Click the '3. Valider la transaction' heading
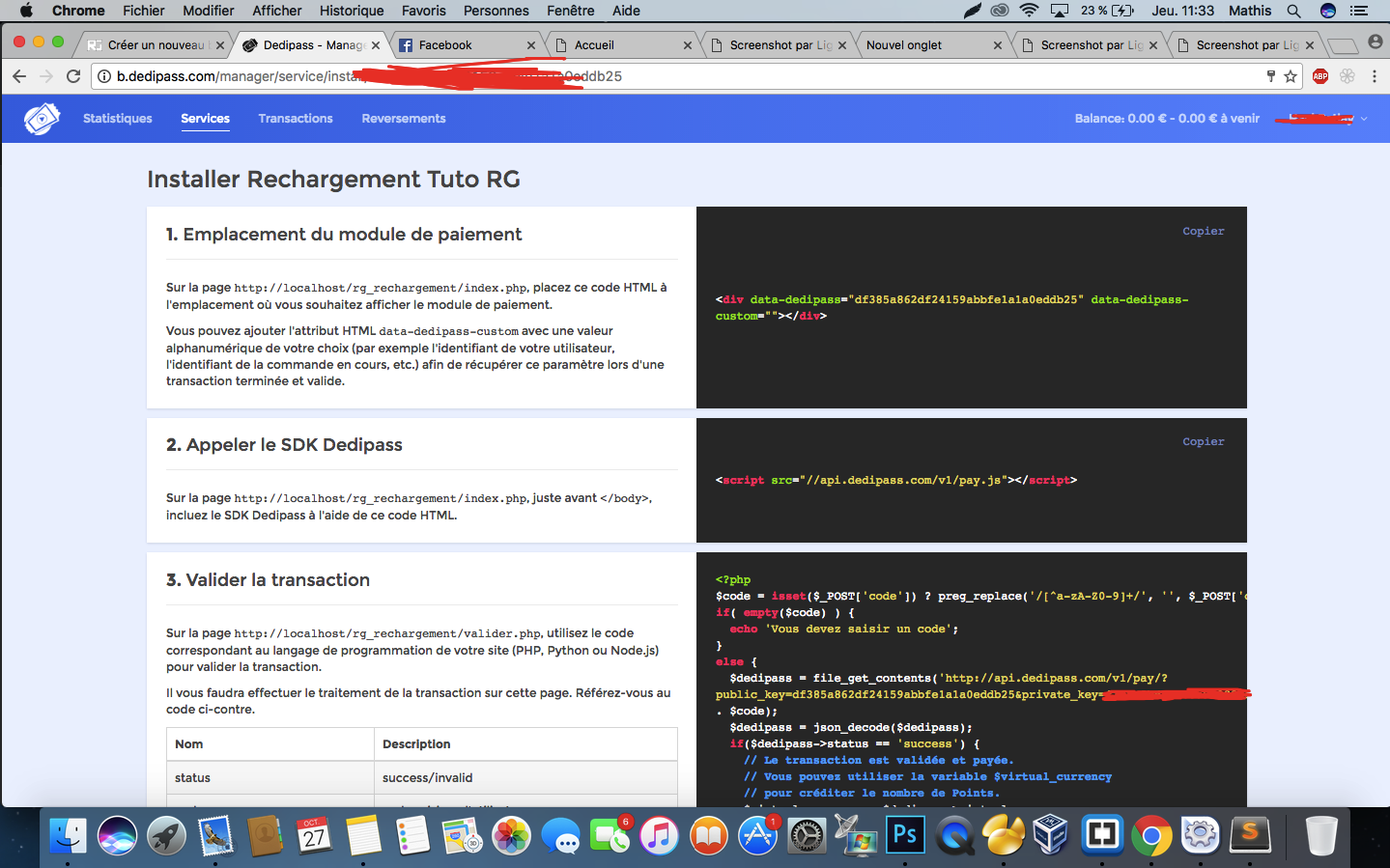This screenshot has width=1390, height=868. pyautogui.click(x=268, y=580)
